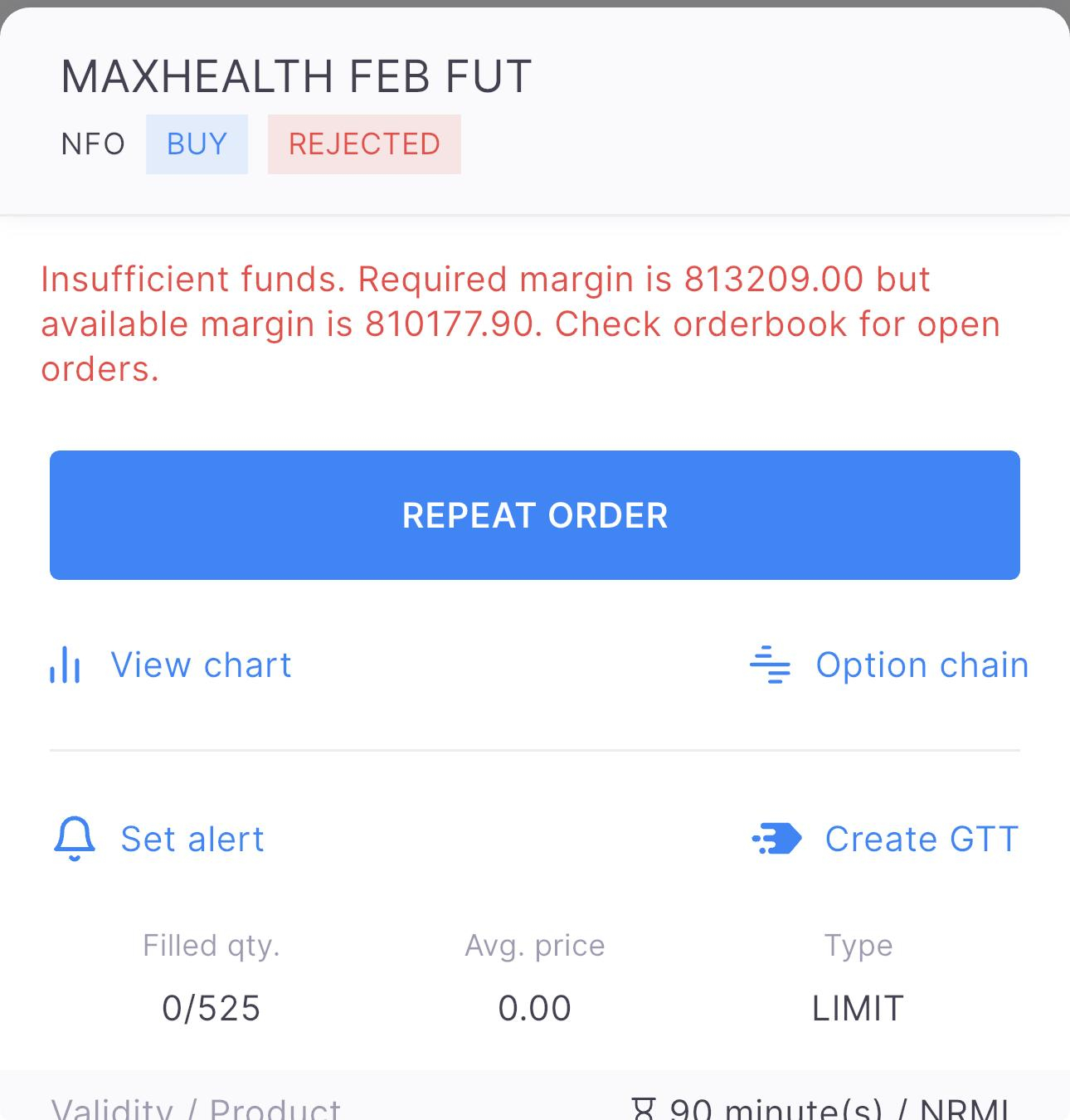This screenshot has width=1070, height=1120.
Task: Click the REJECTED status badge
Action: coord(364,144)
